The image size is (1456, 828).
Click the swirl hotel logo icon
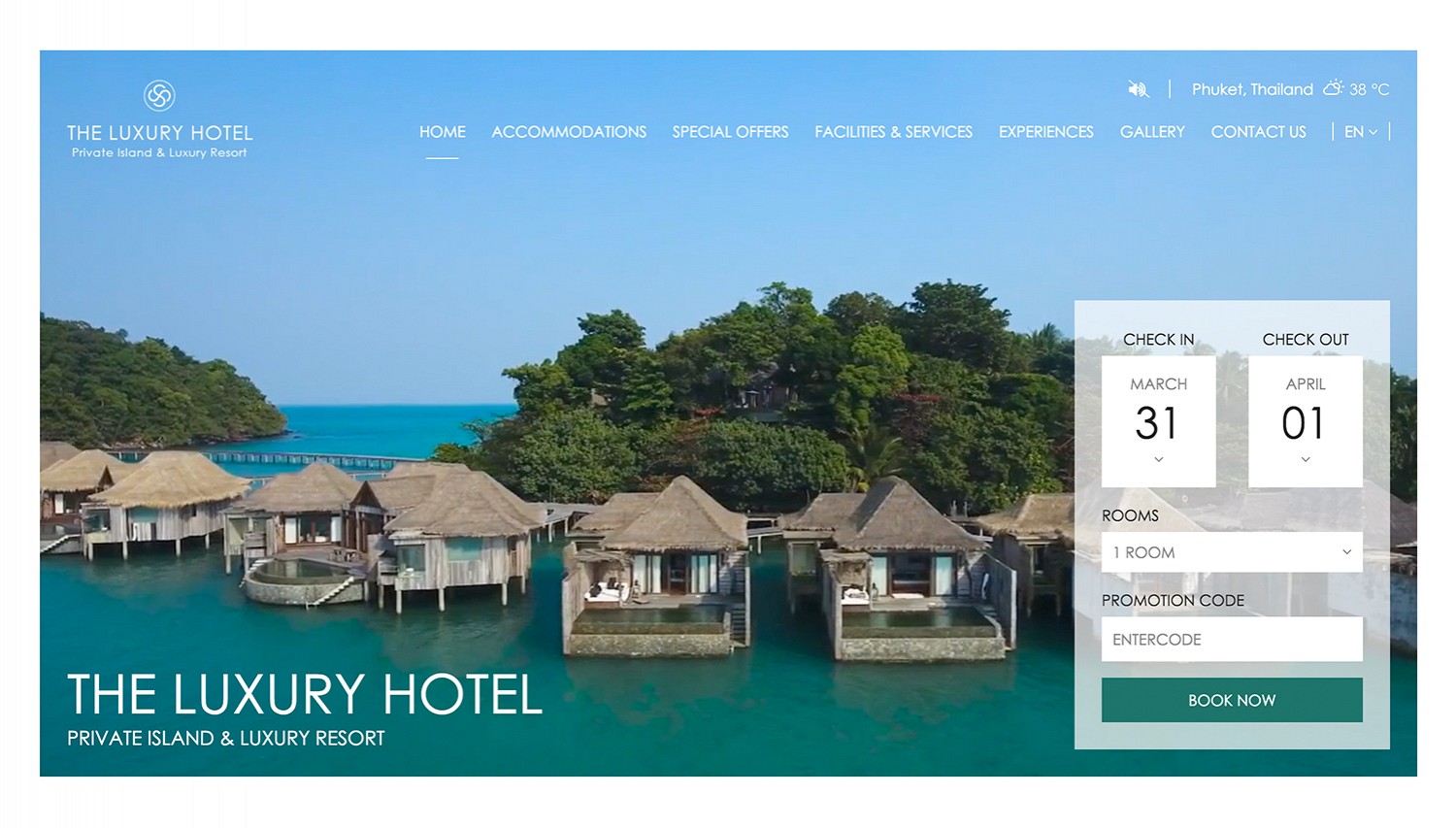pos(159,95)
